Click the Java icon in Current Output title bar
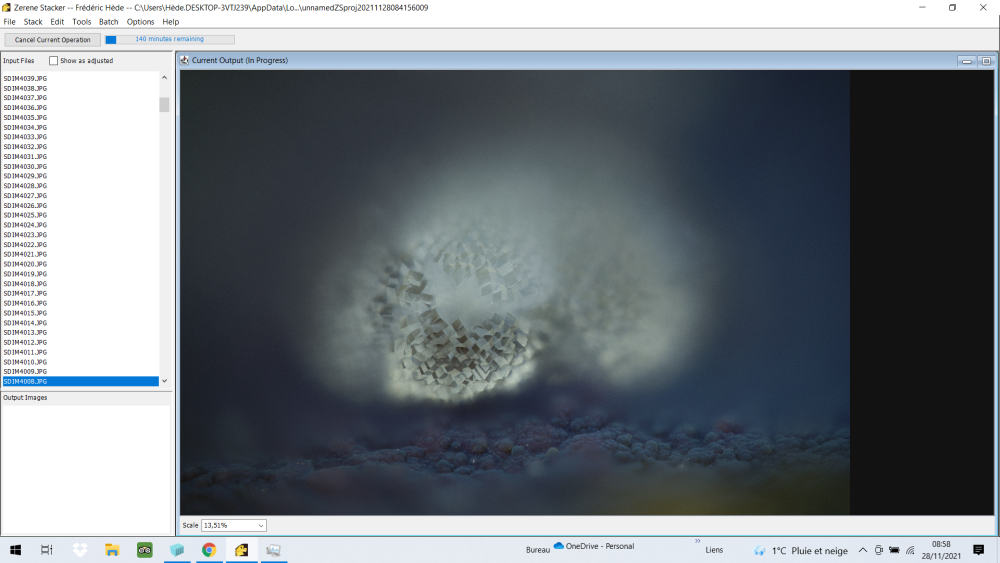The width and height of the screenshot is (1000, 563). pyautogui.click(x=185, y=61)
